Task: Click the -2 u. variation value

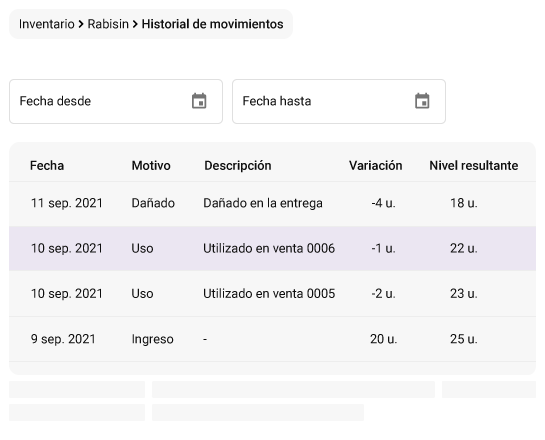Action: coord(383,294)
